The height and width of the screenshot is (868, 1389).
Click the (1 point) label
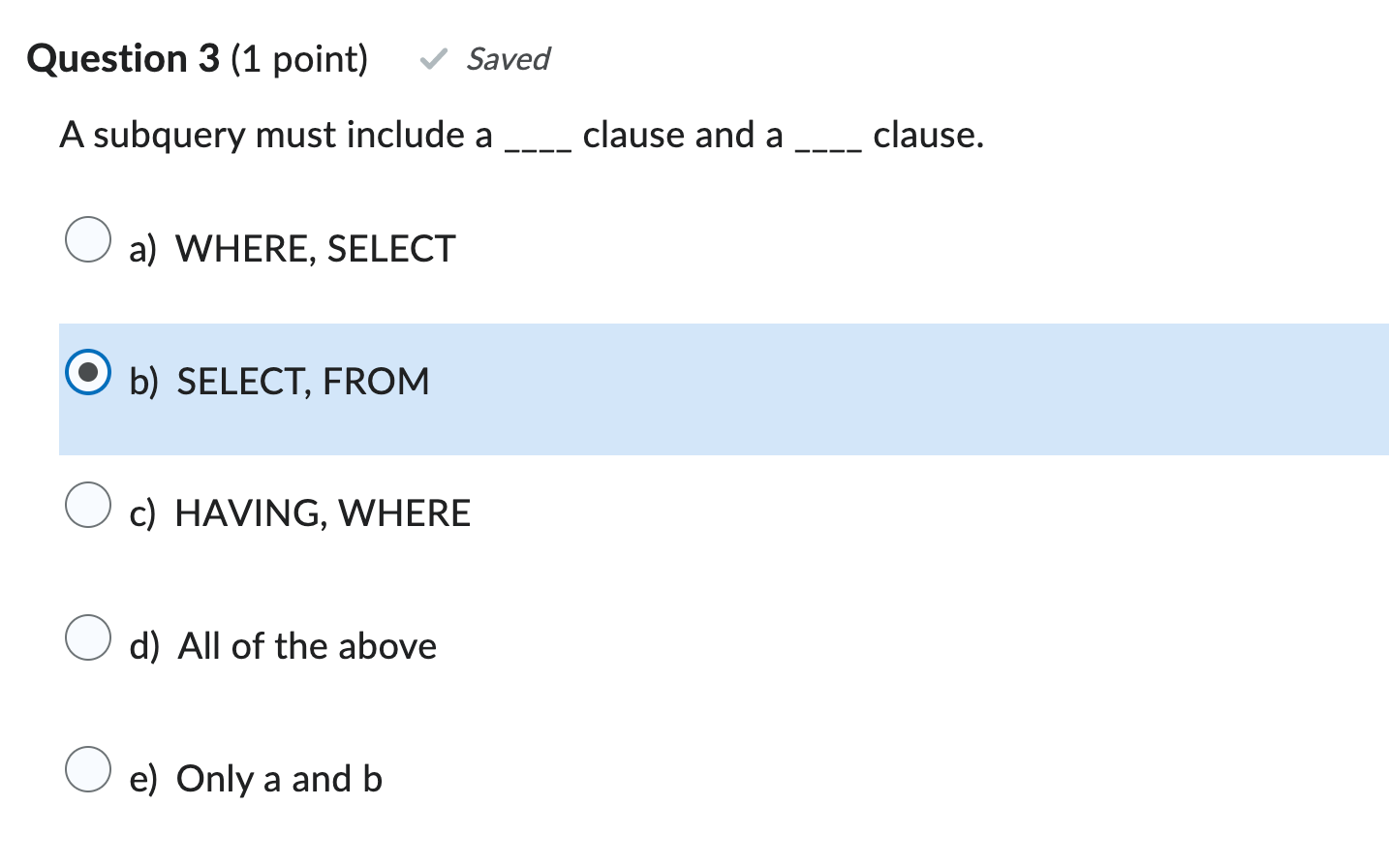click(298, 59)
